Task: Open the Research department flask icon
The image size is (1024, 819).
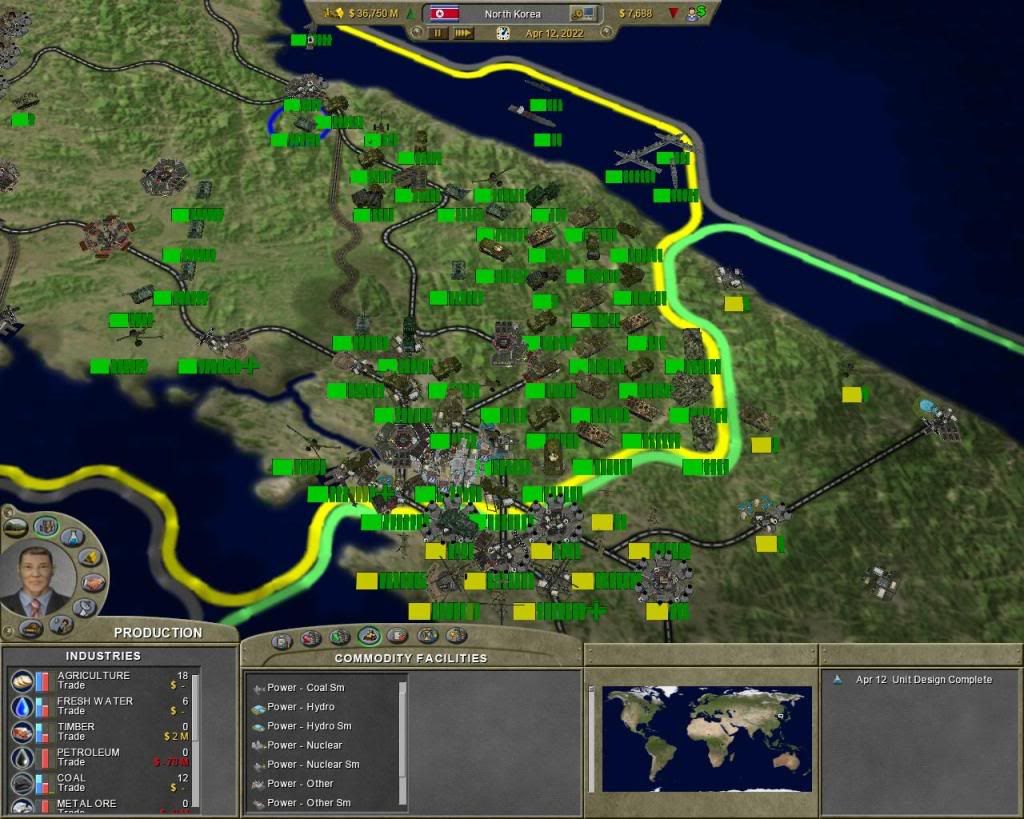Action: point(72,537)
